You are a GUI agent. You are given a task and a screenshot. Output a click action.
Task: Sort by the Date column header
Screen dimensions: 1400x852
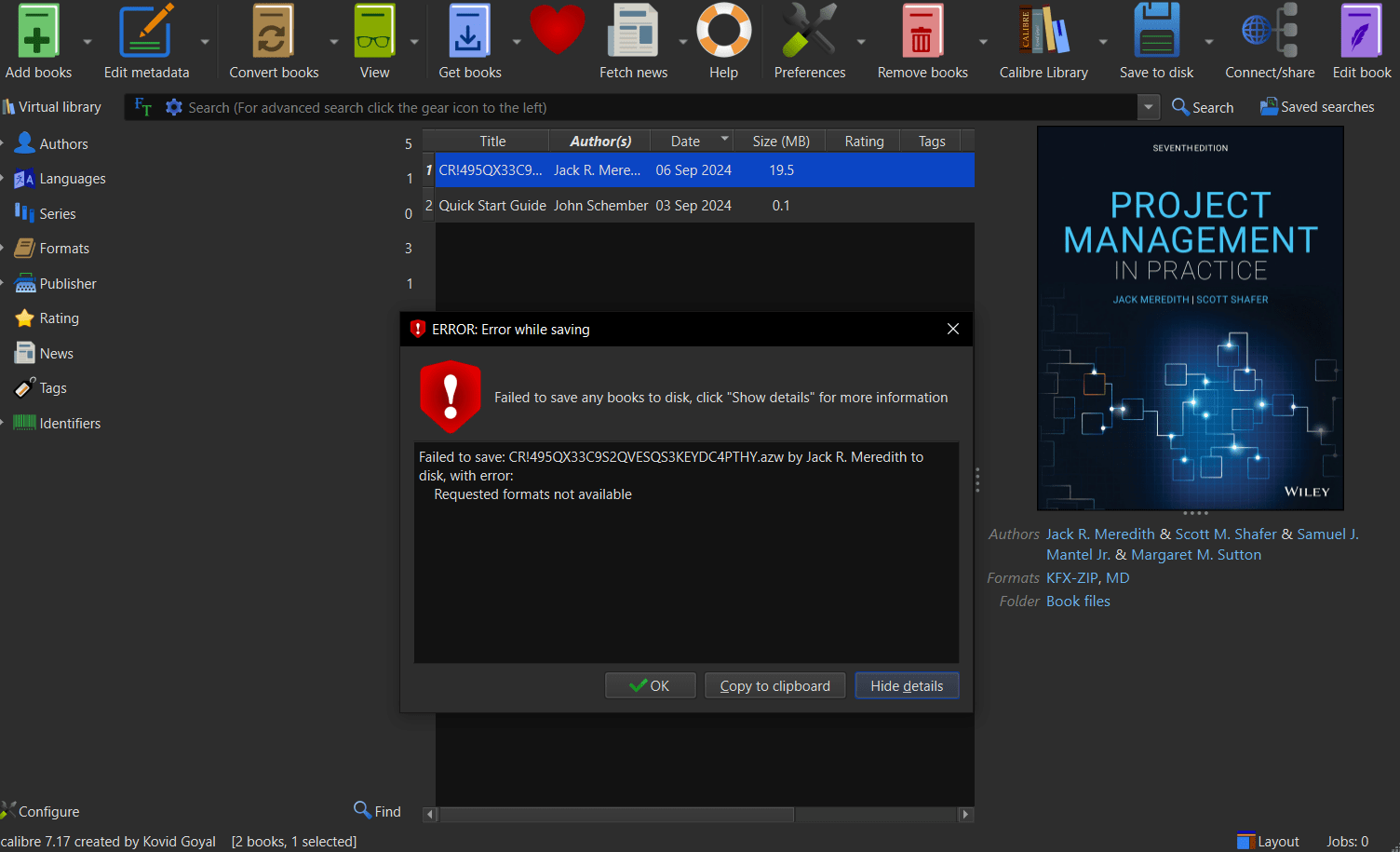tap(692, 141)
